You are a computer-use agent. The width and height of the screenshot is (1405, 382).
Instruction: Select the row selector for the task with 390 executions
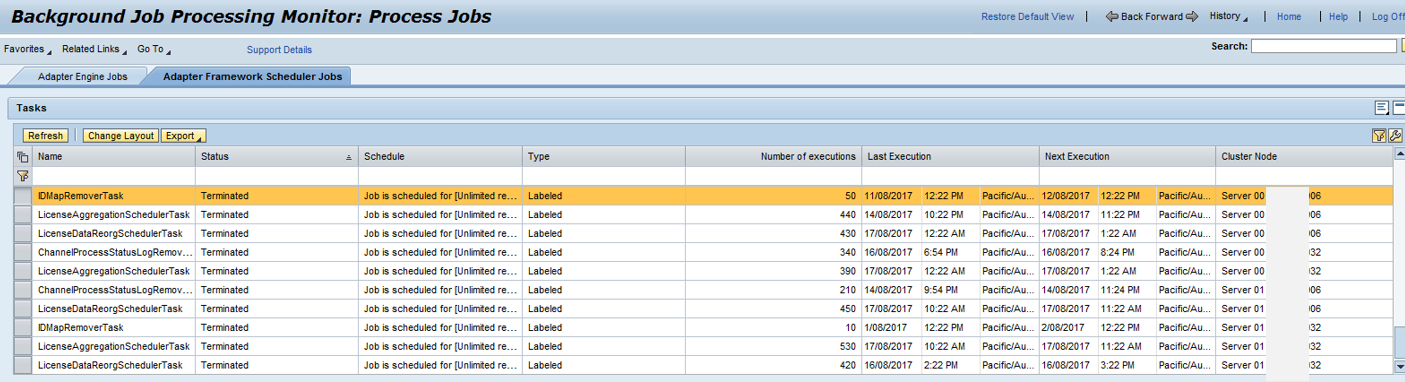23,271
